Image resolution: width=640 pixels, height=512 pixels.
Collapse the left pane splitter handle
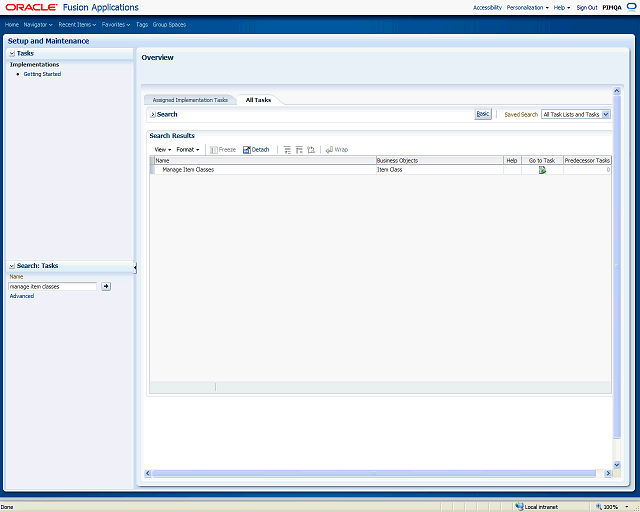click(x=135, y=268)
